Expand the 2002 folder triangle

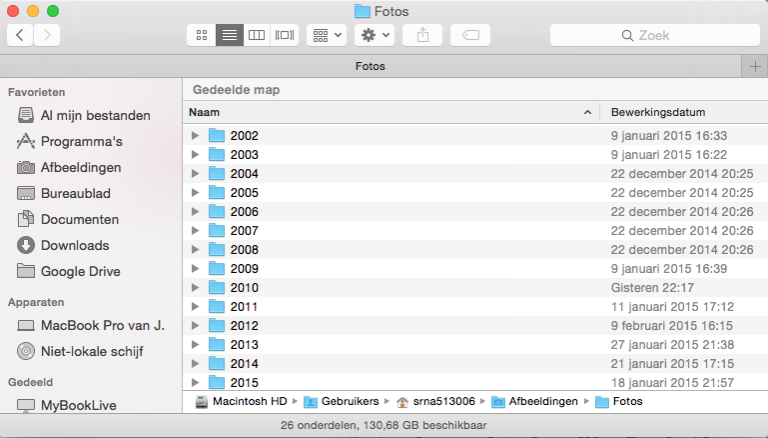coord(195,136)
